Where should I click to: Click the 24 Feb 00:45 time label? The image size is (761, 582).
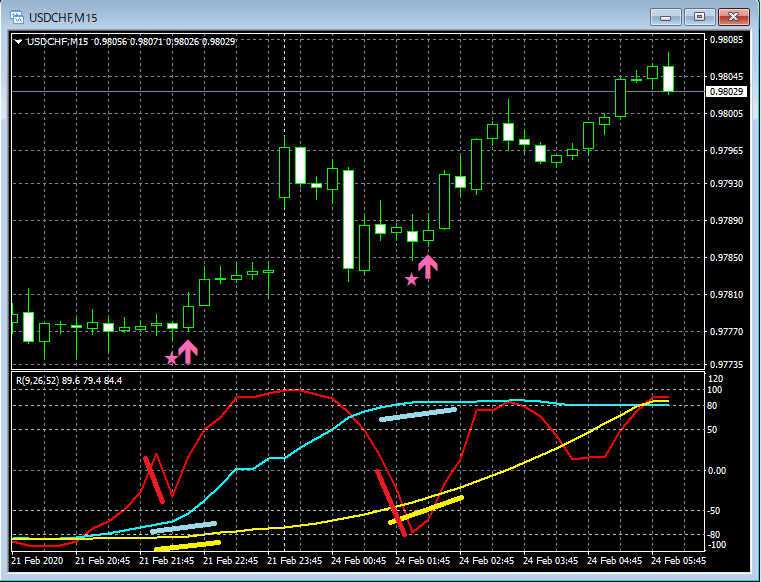(359, 560)
